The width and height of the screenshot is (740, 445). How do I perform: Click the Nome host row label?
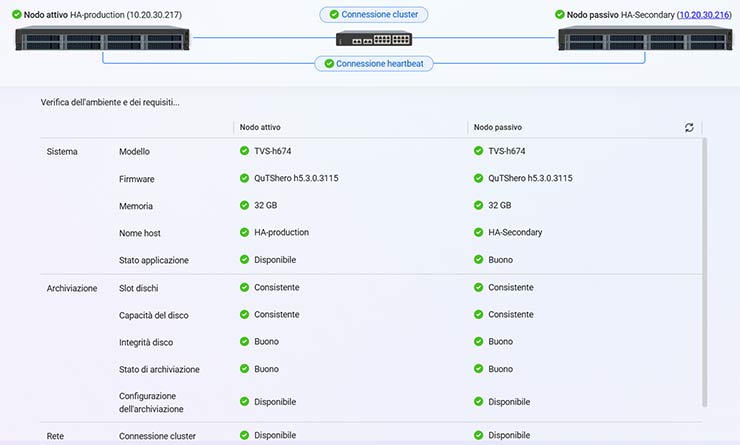pyautogui.click(x=140, y=233)
